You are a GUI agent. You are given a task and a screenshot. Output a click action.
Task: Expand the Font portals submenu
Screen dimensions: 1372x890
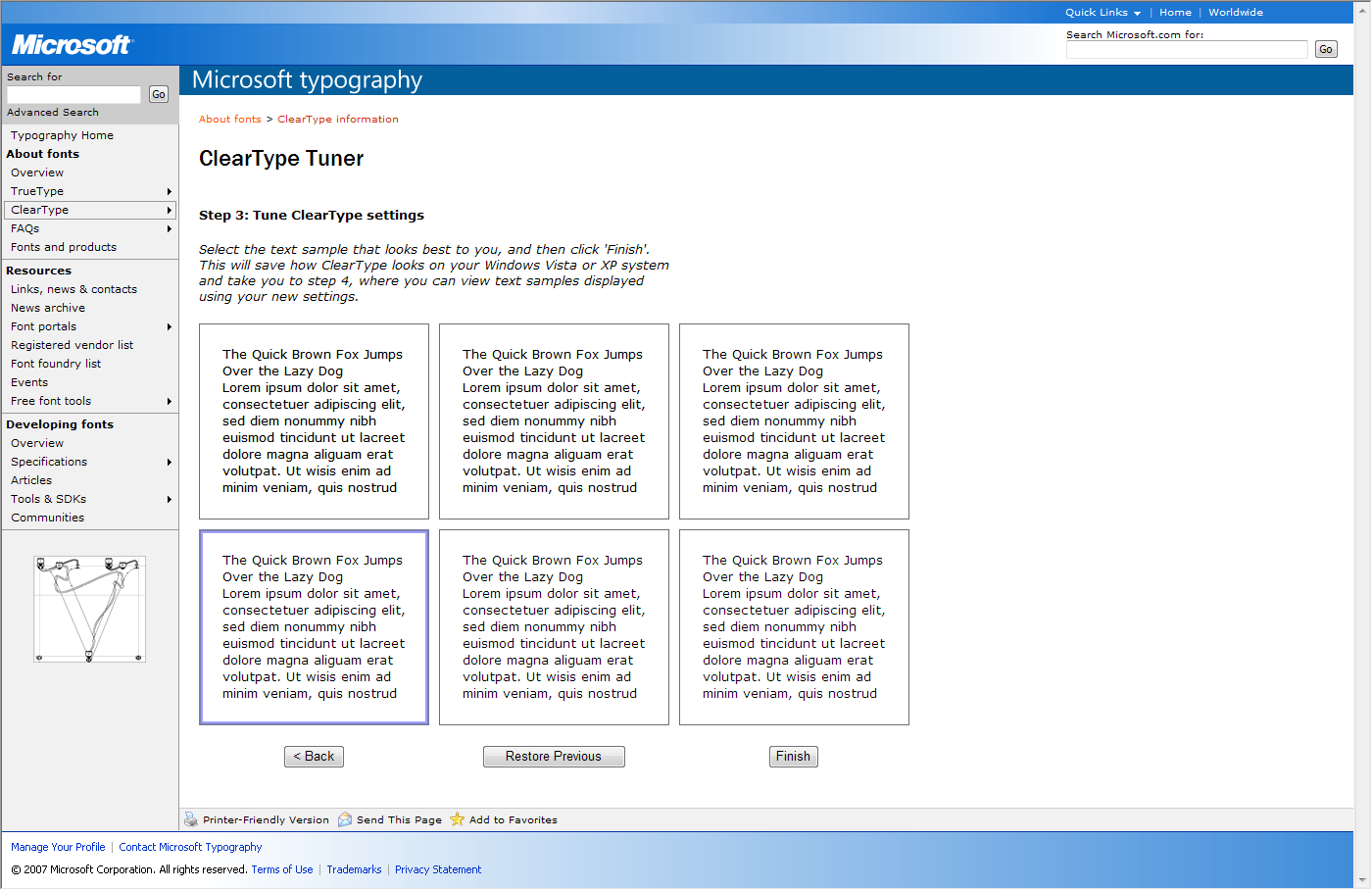coord(169,327)
